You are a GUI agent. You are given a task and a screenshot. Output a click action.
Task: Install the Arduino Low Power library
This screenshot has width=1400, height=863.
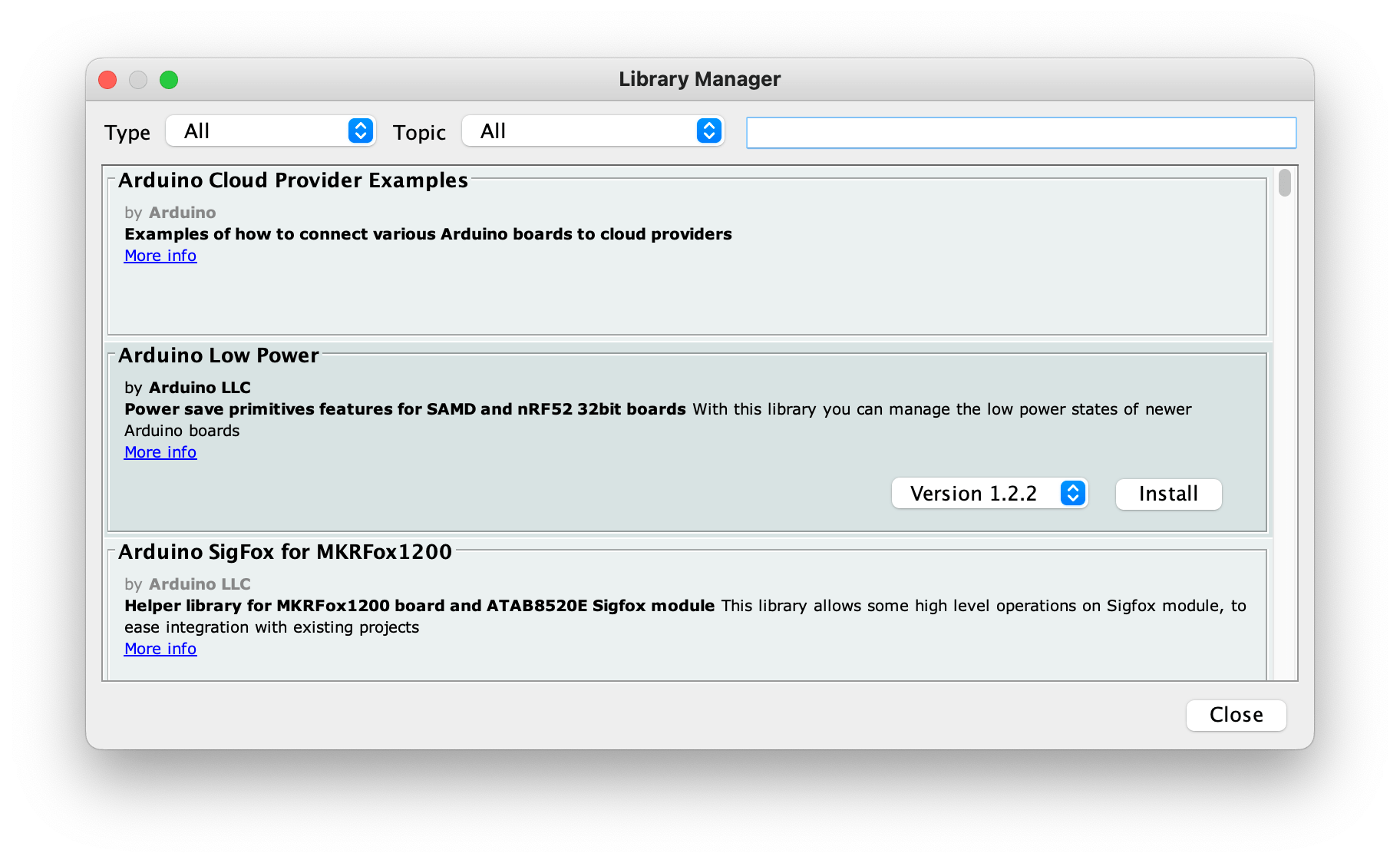1167,494
